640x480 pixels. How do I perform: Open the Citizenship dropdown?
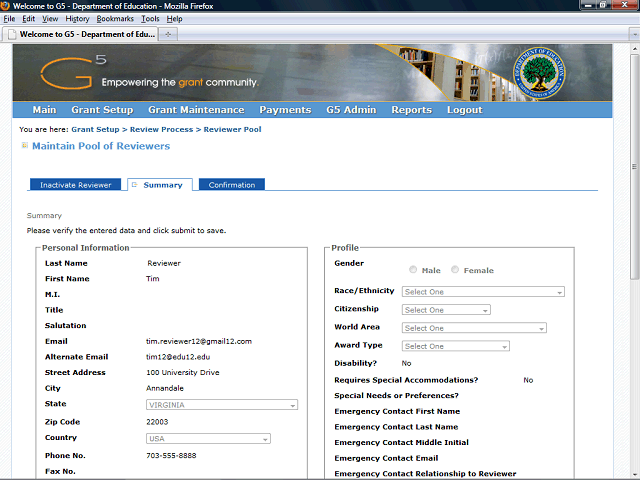click(x=446, y=310)
